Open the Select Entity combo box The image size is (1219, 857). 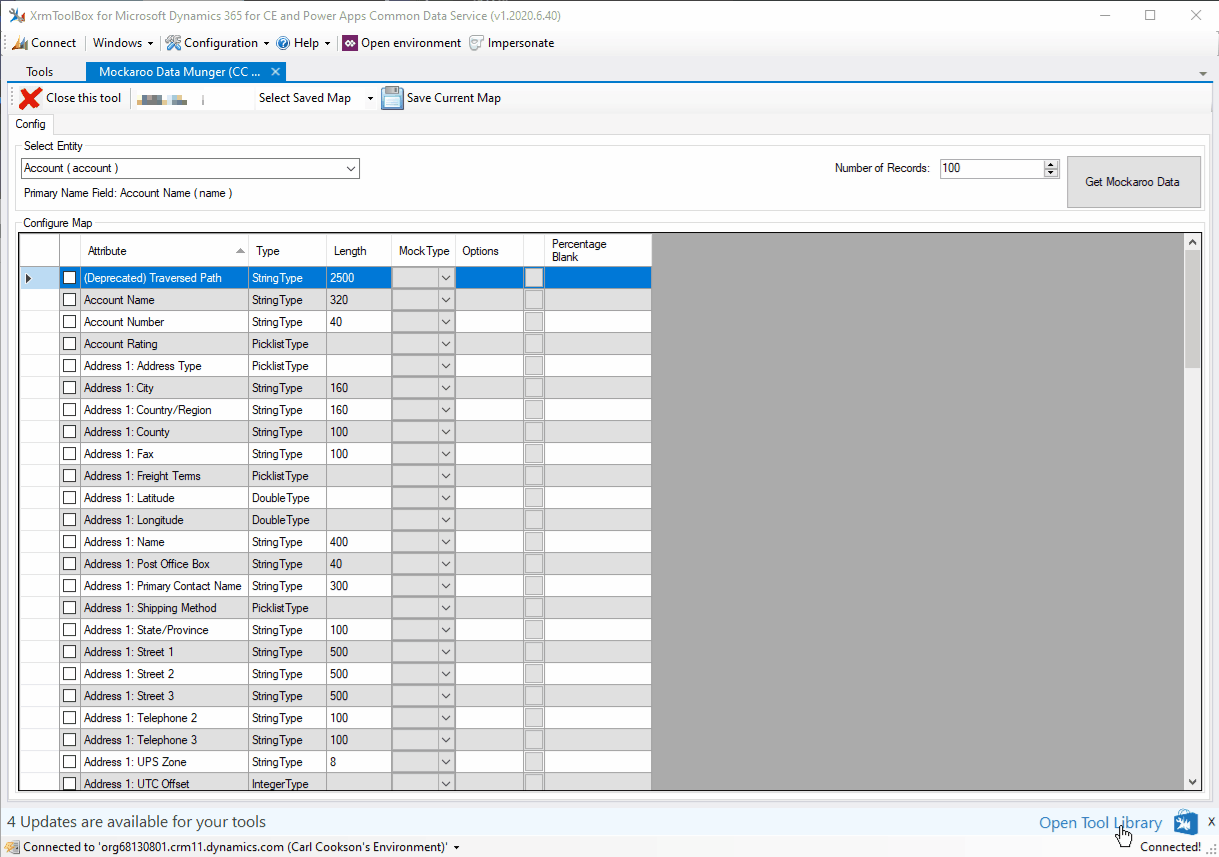point(190,169)
